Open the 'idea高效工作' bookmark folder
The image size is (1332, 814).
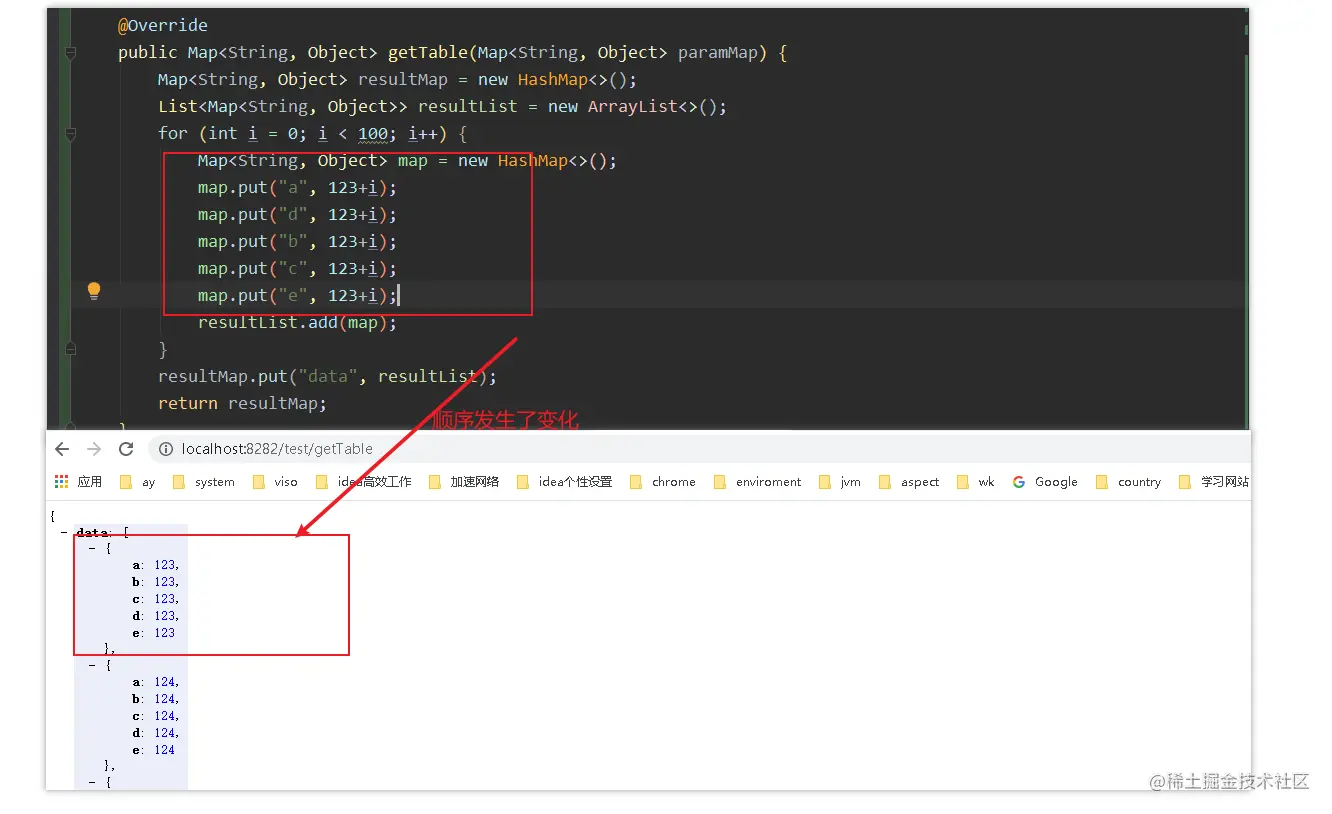point(363,482)
